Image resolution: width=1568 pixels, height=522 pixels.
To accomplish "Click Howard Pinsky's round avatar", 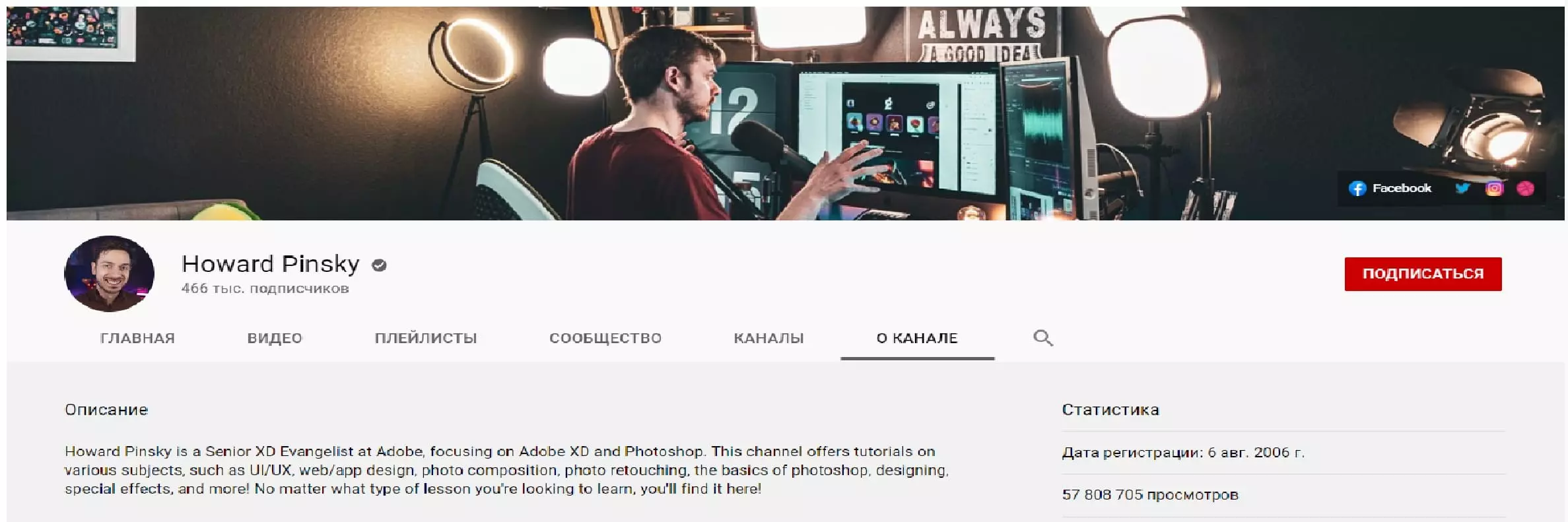I will 109,274.
